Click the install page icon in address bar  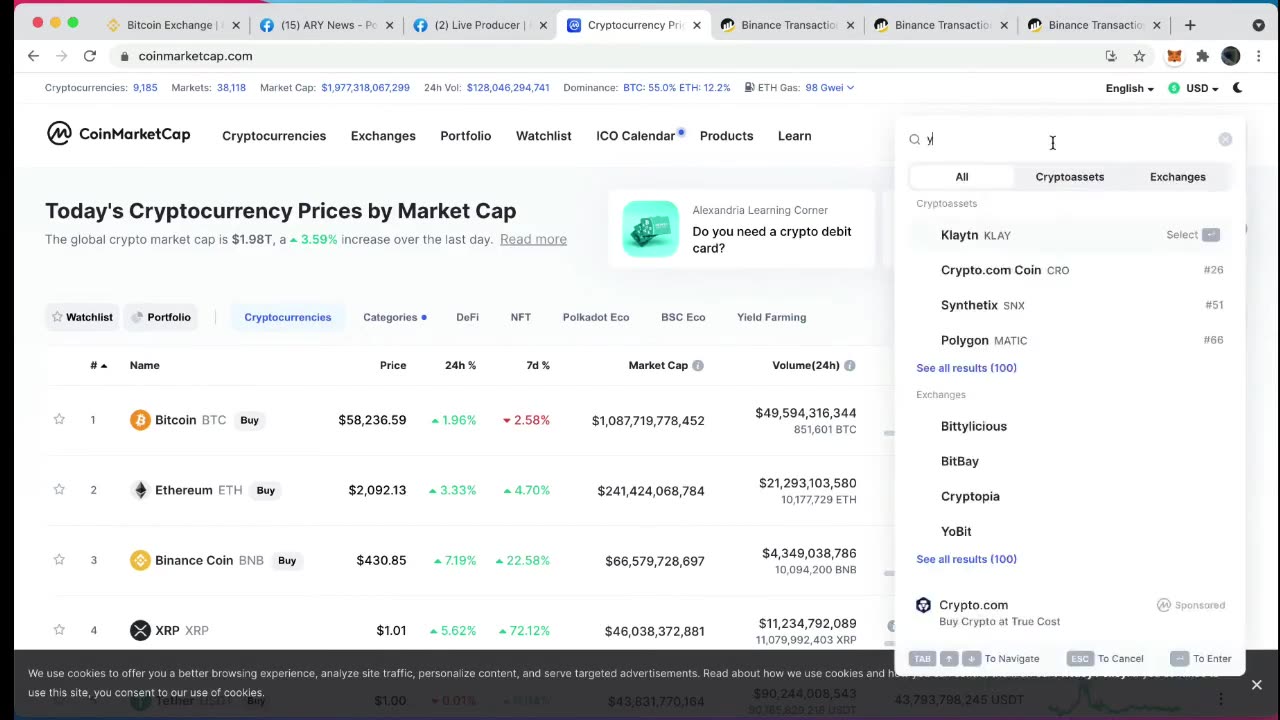tap(1111, 56)
